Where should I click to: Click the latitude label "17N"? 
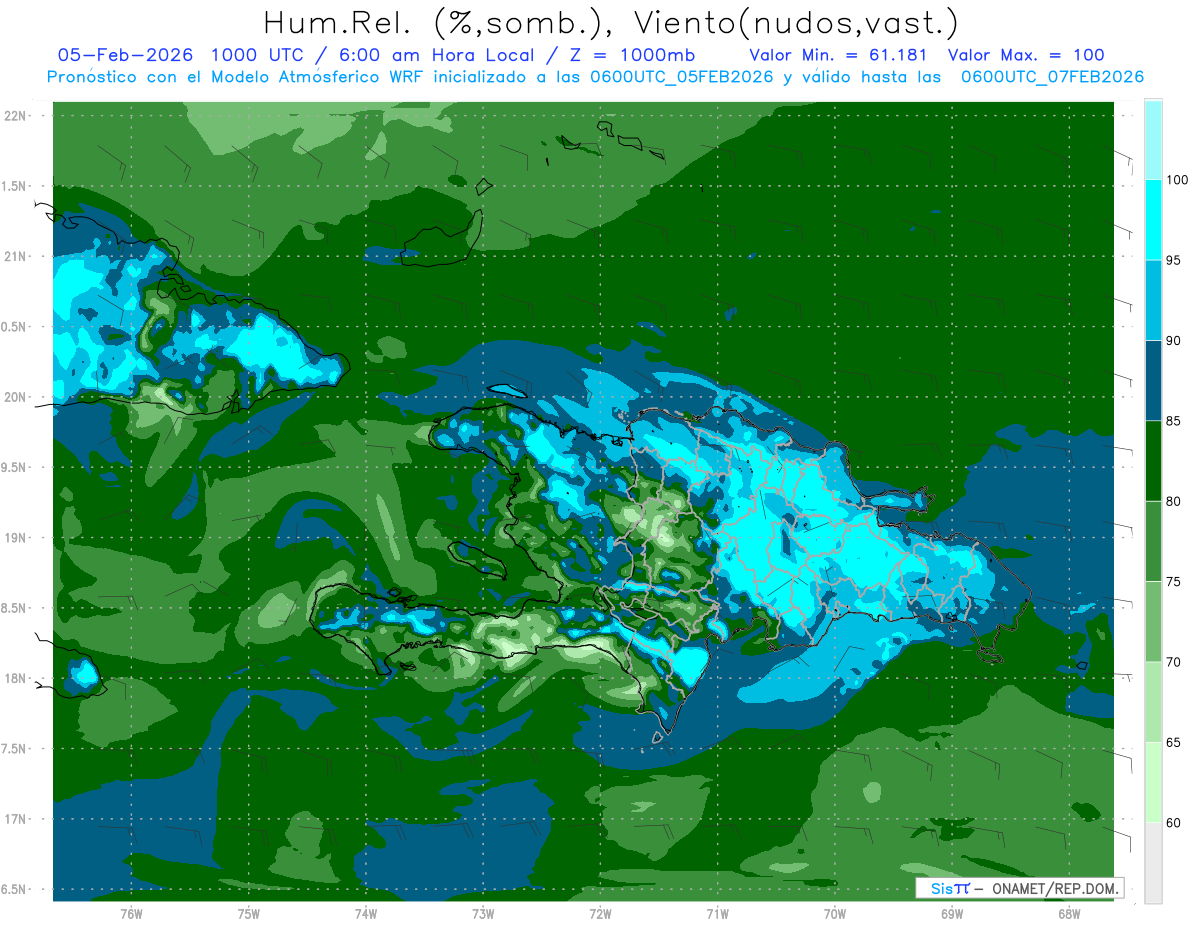(16, 819)
